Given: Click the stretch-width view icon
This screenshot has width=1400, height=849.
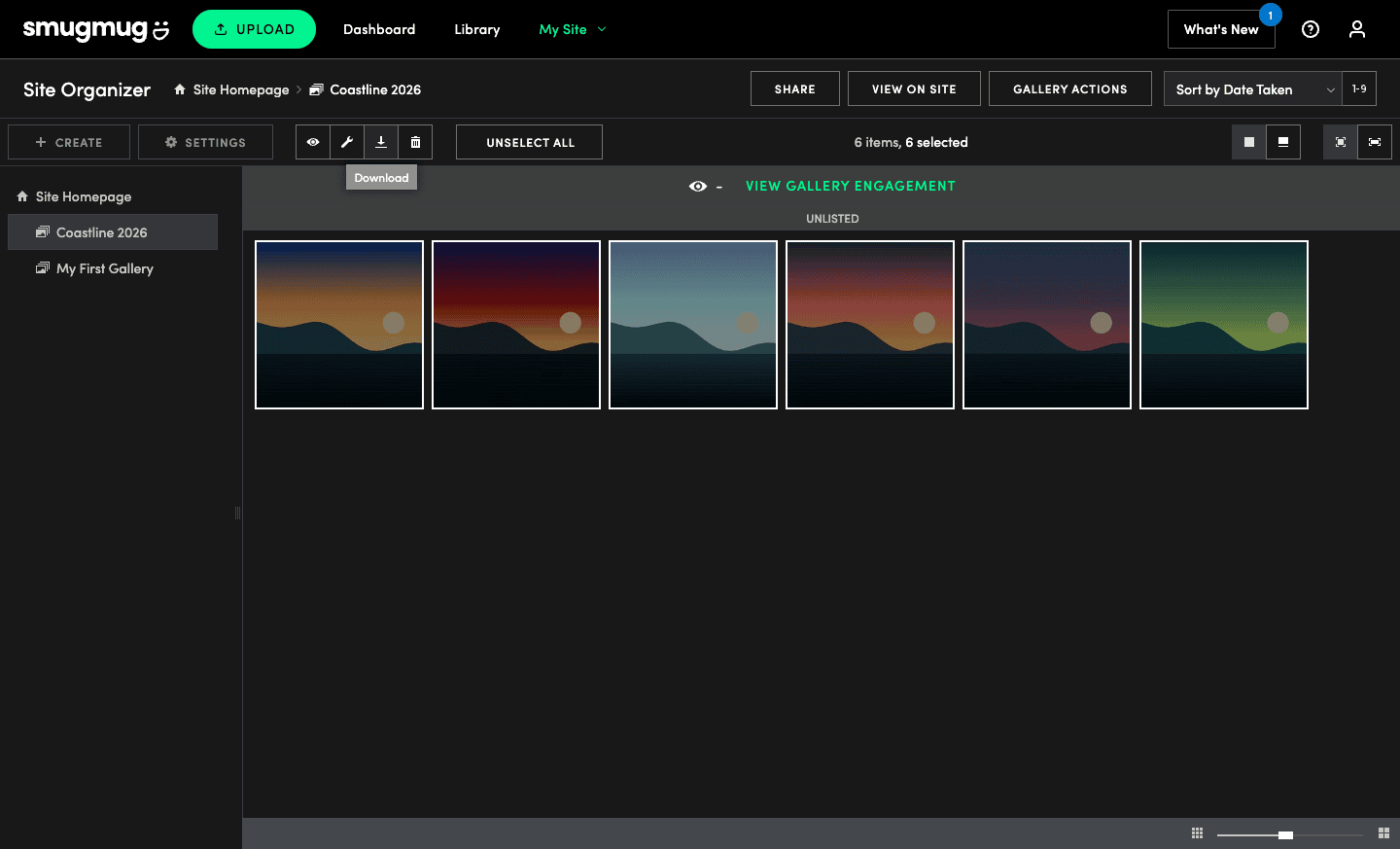Looking at the screenshot, I should point(1375,142).
